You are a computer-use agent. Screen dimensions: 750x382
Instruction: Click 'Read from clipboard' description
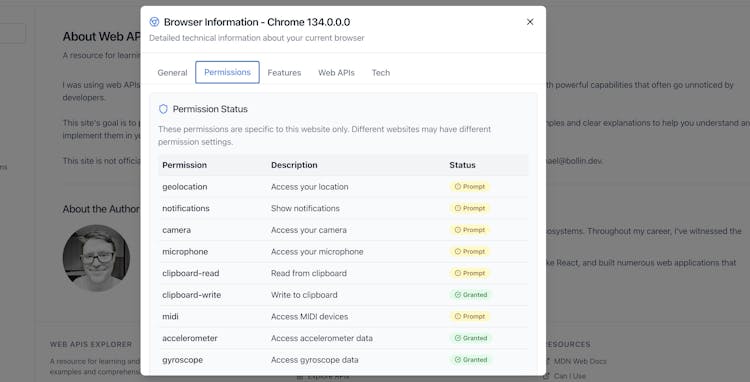(309, 273)
